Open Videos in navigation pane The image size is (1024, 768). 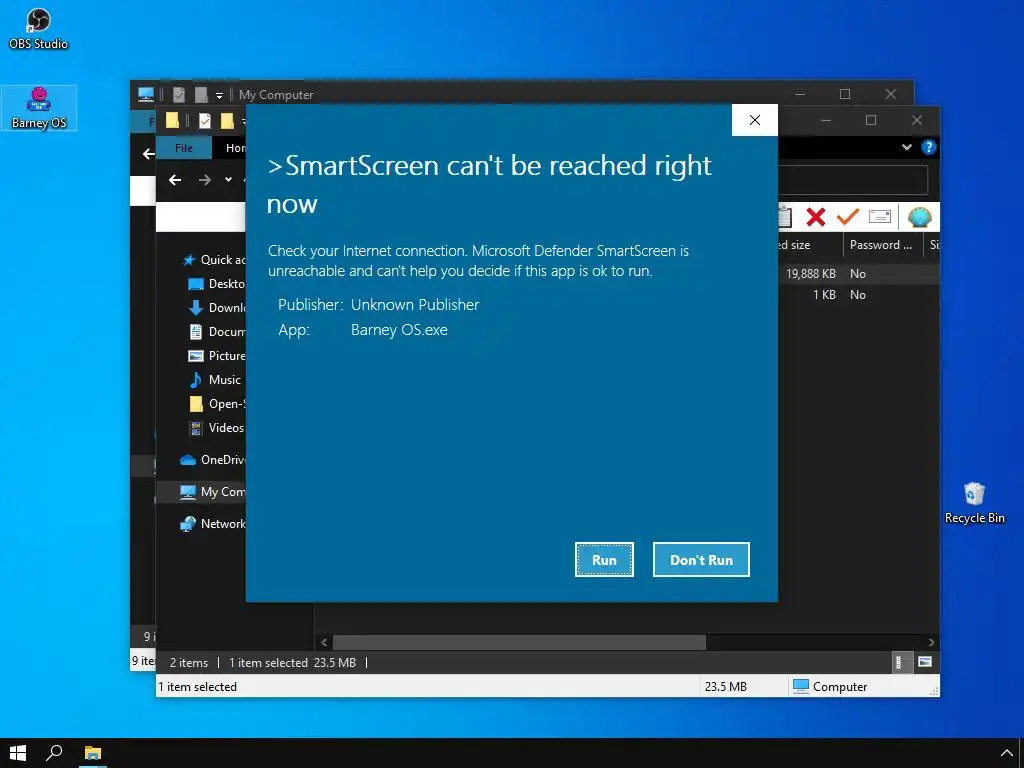216,428
